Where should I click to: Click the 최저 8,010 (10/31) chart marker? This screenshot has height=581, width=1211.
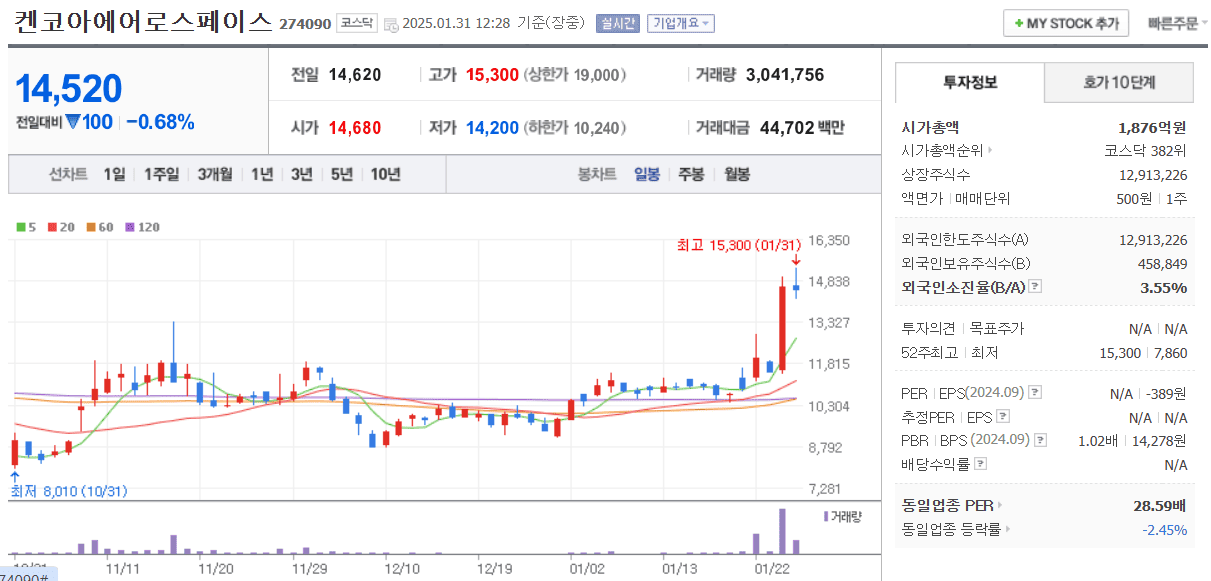(69, 491)
